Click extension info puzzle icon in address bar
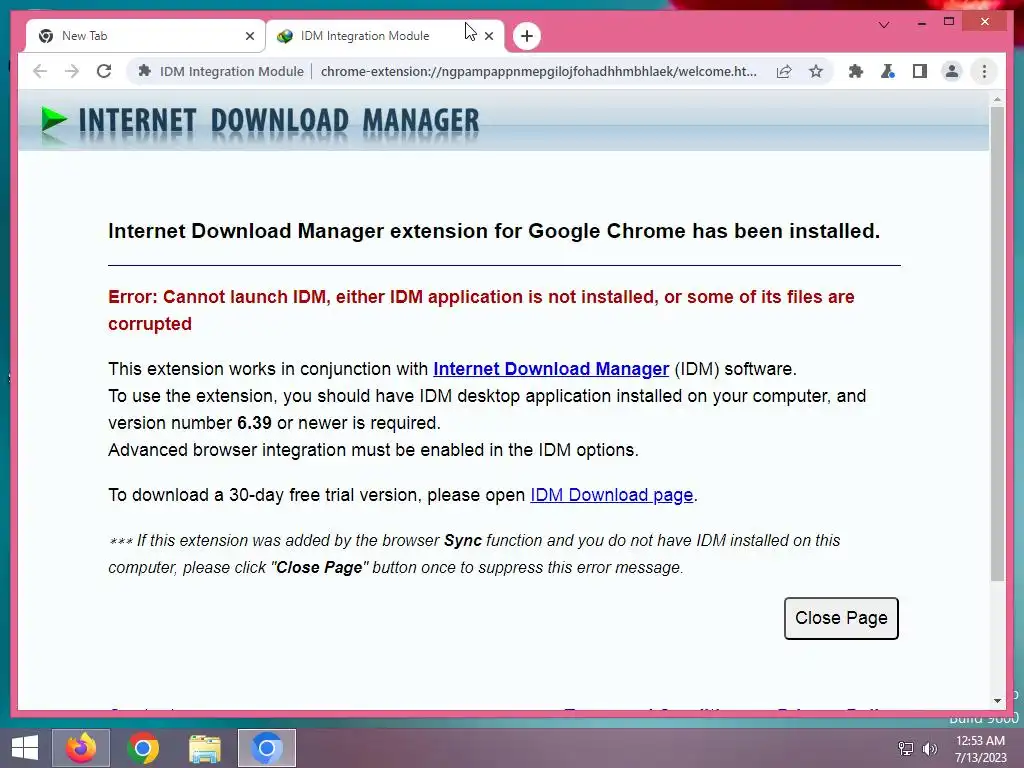Image resolution: width=1024 pixels, height=768 pixels. [145, 71]
